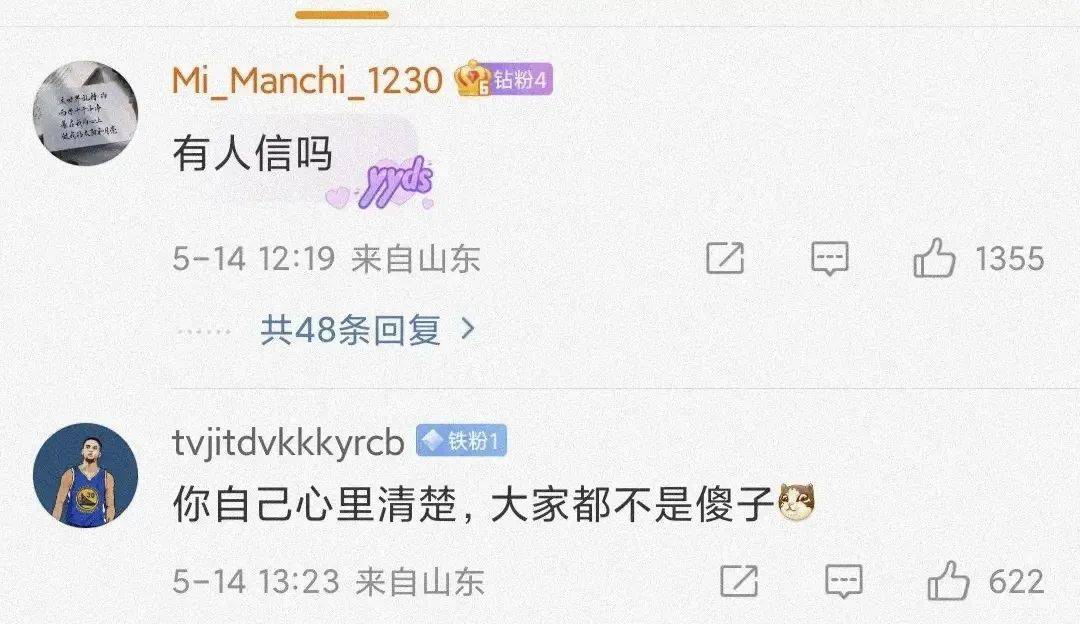Screen dimensions: 1080x624
Task: Tap the share icon on Mi_Manchi_1230's comment
Action: tap(725, 258)
